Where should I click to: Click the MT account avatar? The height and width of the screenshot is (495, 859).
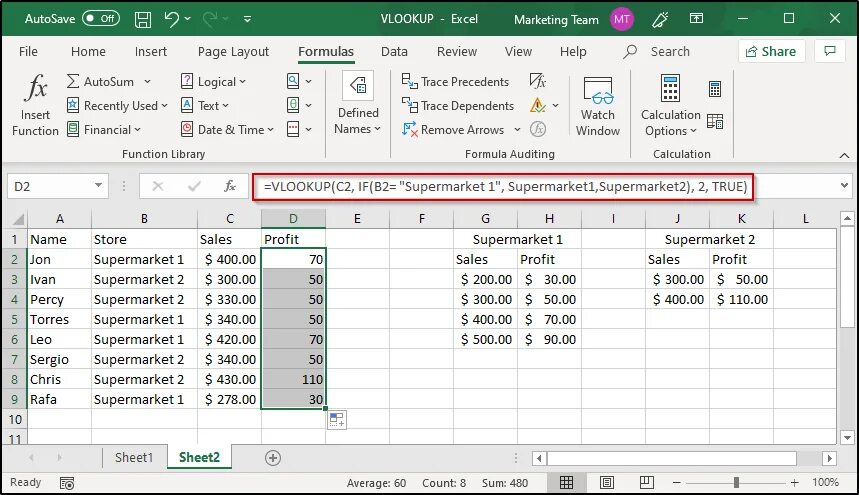[621, 19]
